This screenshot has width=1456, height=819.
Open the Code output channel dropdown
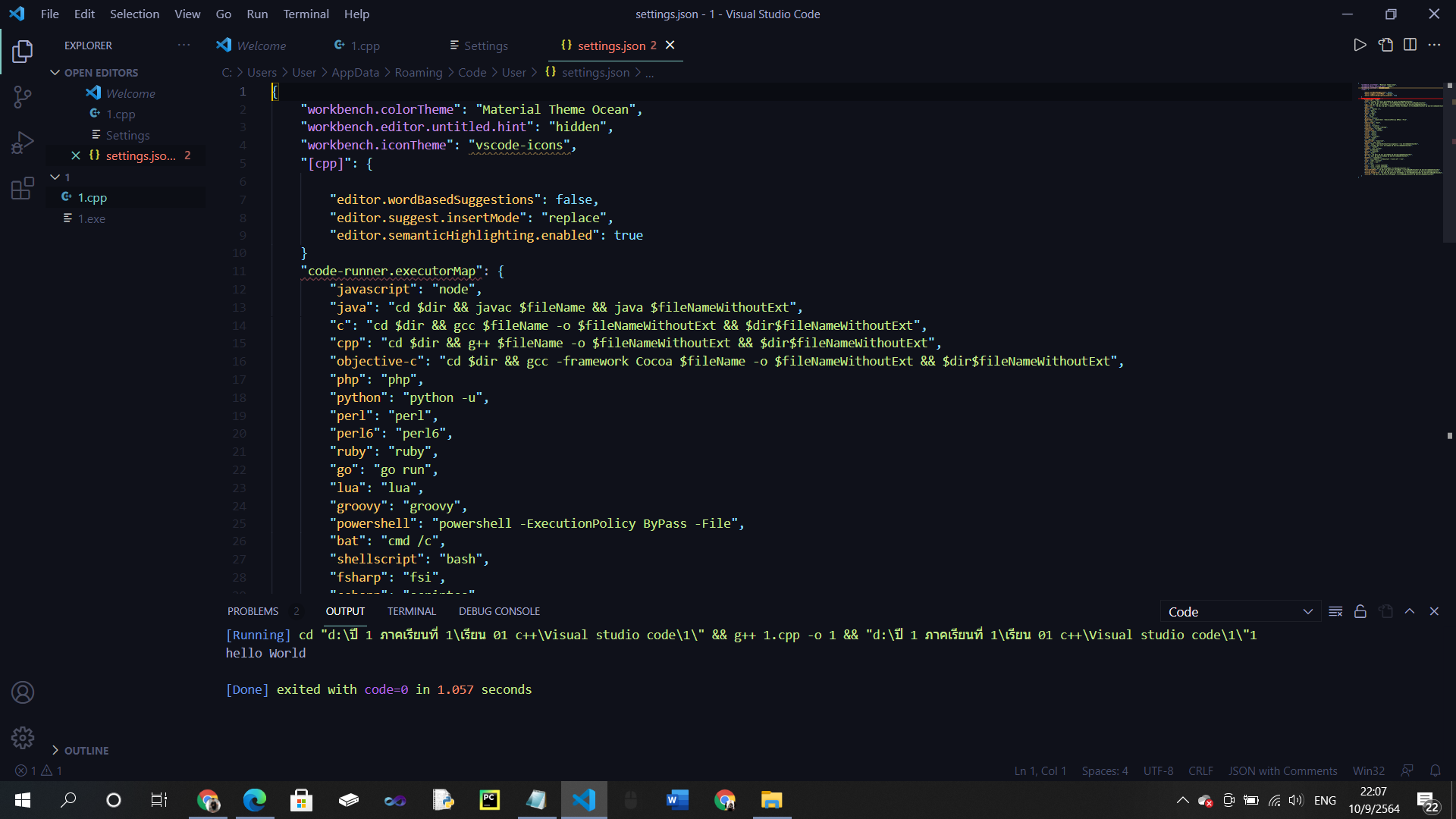point(1240,611)
